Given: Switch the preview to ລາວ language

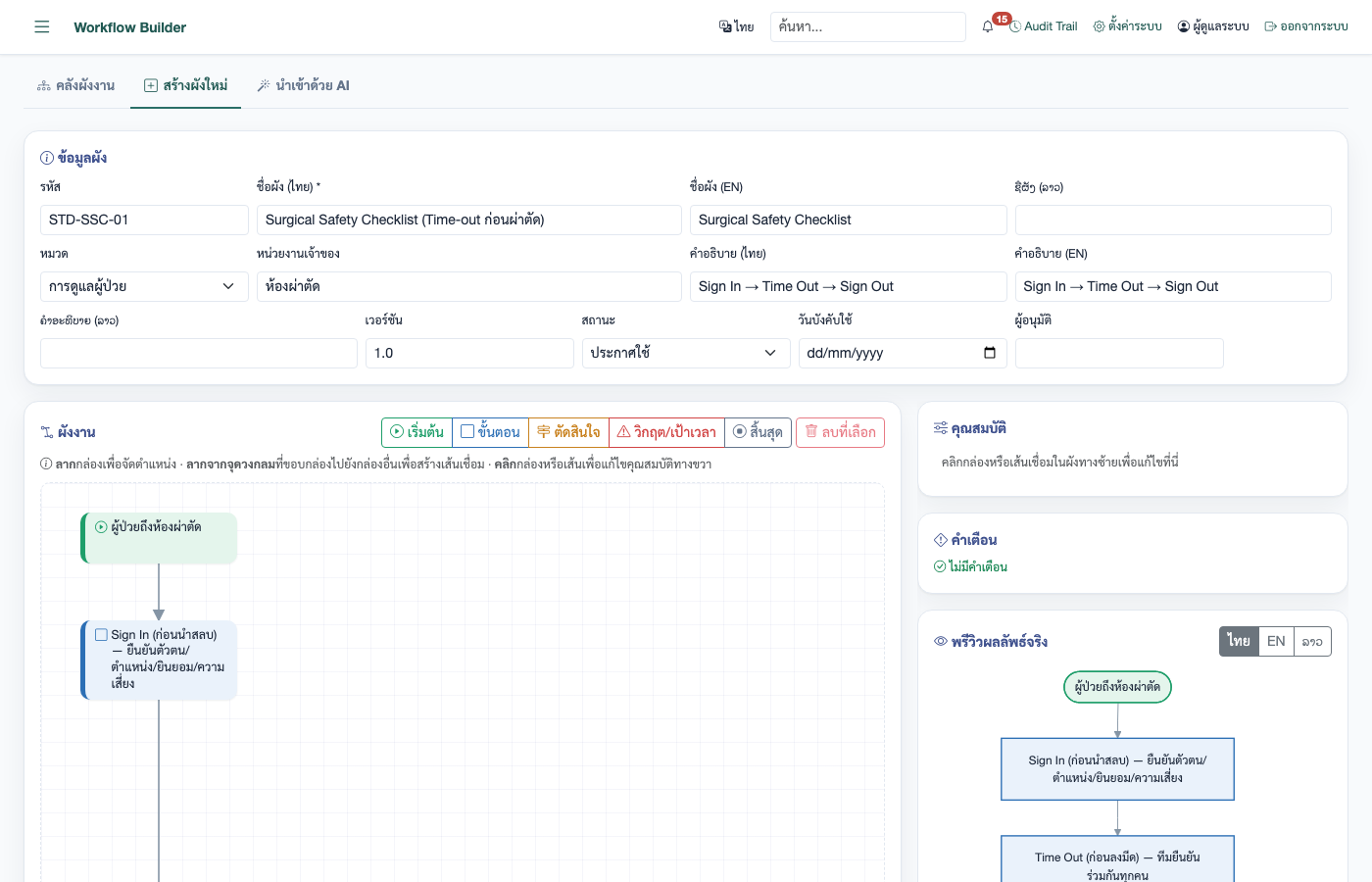Looking at the screenshot, I should click(x=1312, y=641).
